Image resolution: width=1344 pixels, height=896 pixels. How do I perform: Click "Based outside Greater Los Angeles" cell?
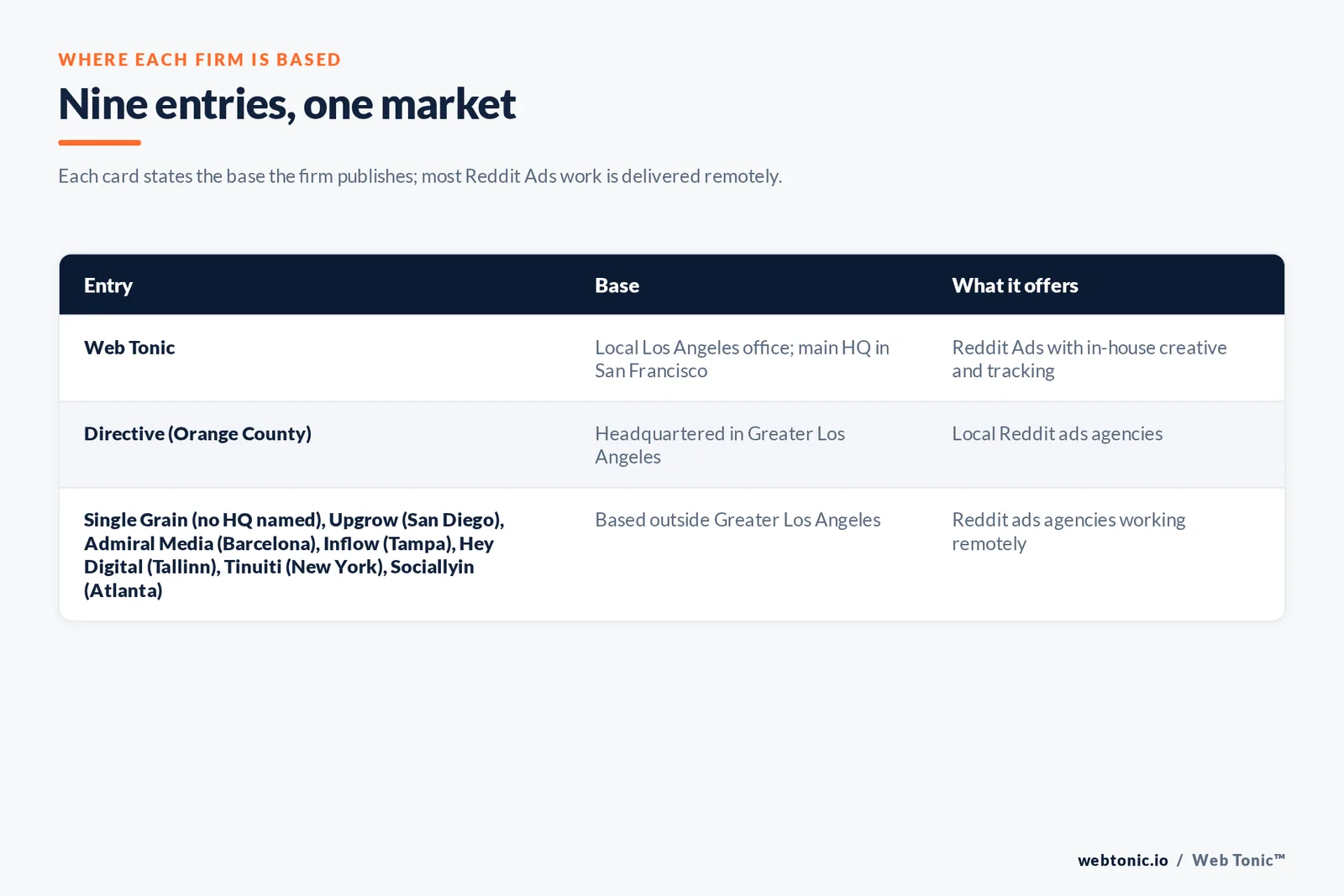[738, 520]
